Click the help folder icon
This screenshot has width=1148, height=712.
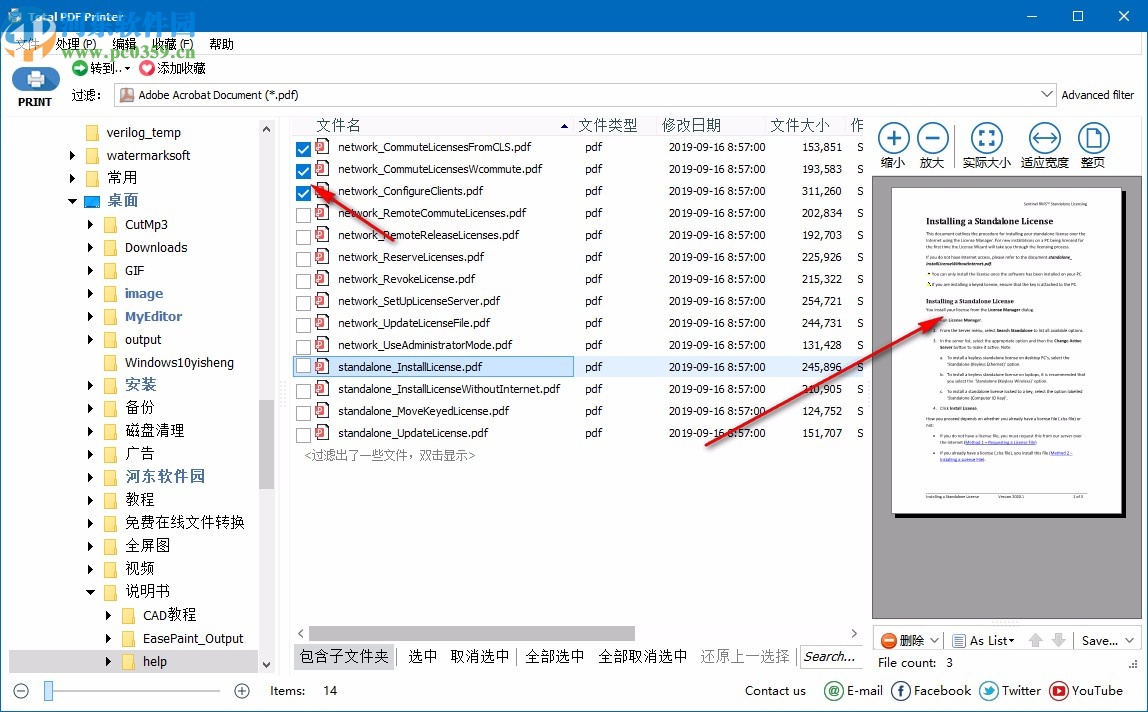pos(129,661)
